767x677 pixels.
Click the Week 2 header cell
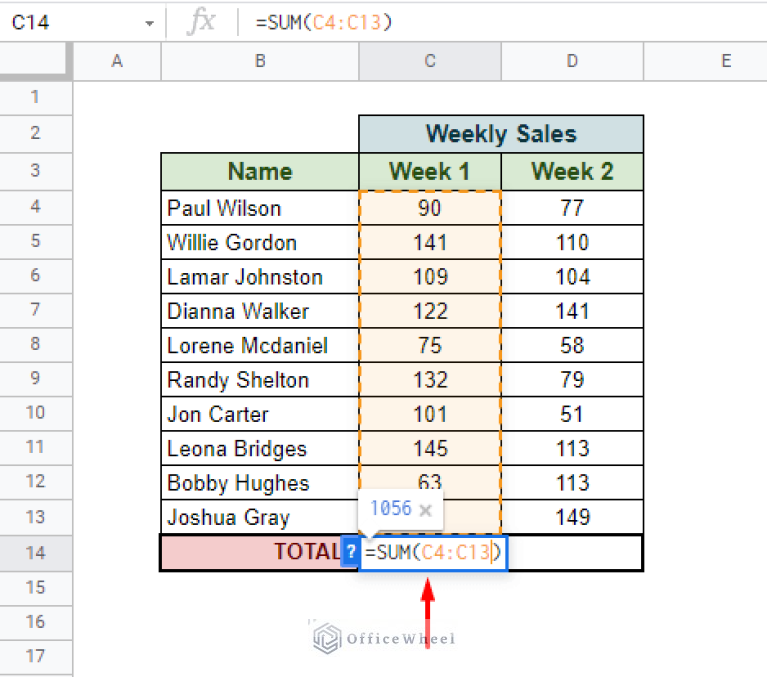(571, 171)
